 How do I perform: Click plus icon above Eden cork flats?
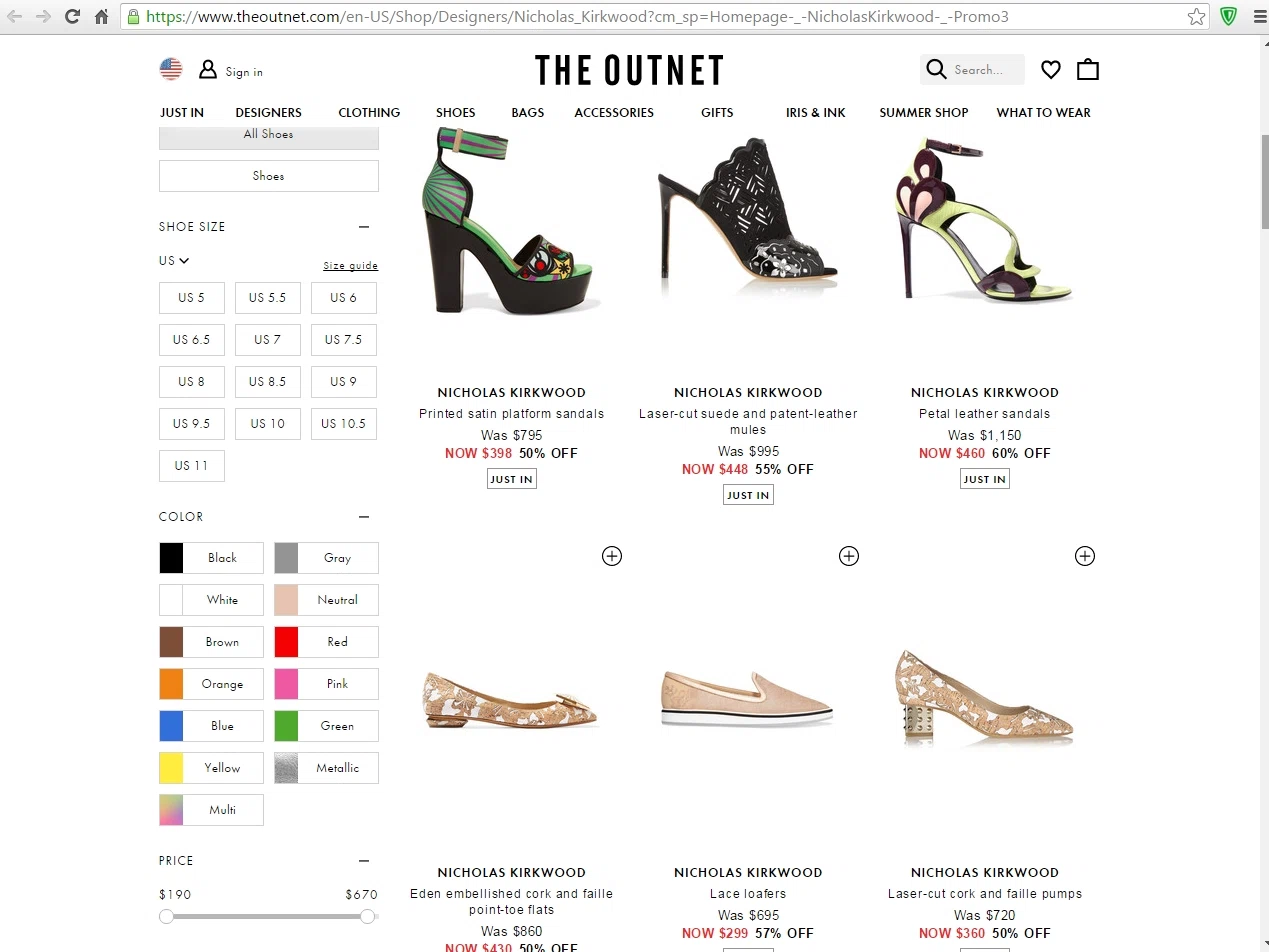tap(612, 556)
